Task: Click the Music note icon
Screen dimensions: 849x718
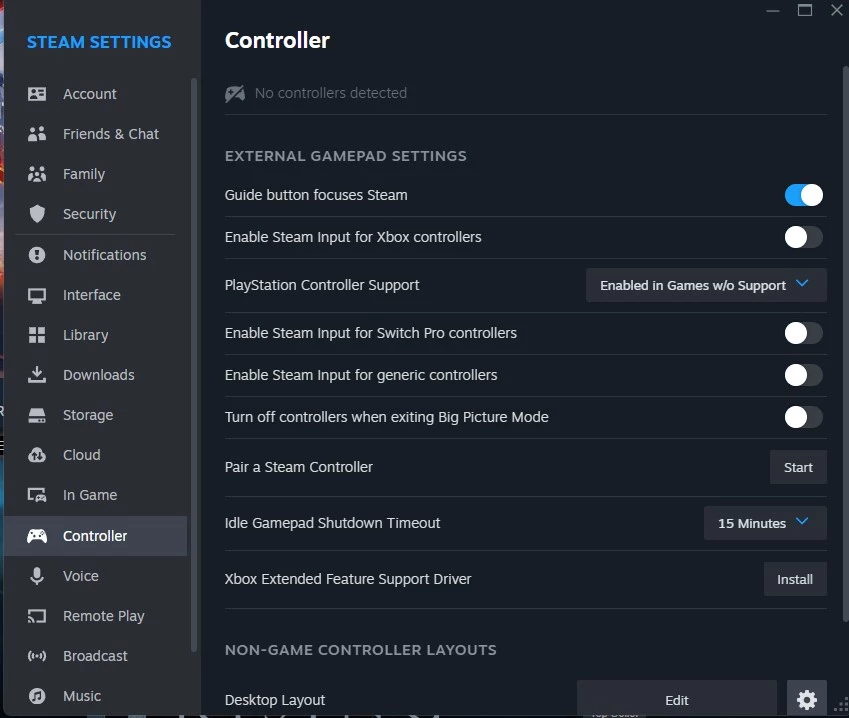Action: click(x=37, y=696)
